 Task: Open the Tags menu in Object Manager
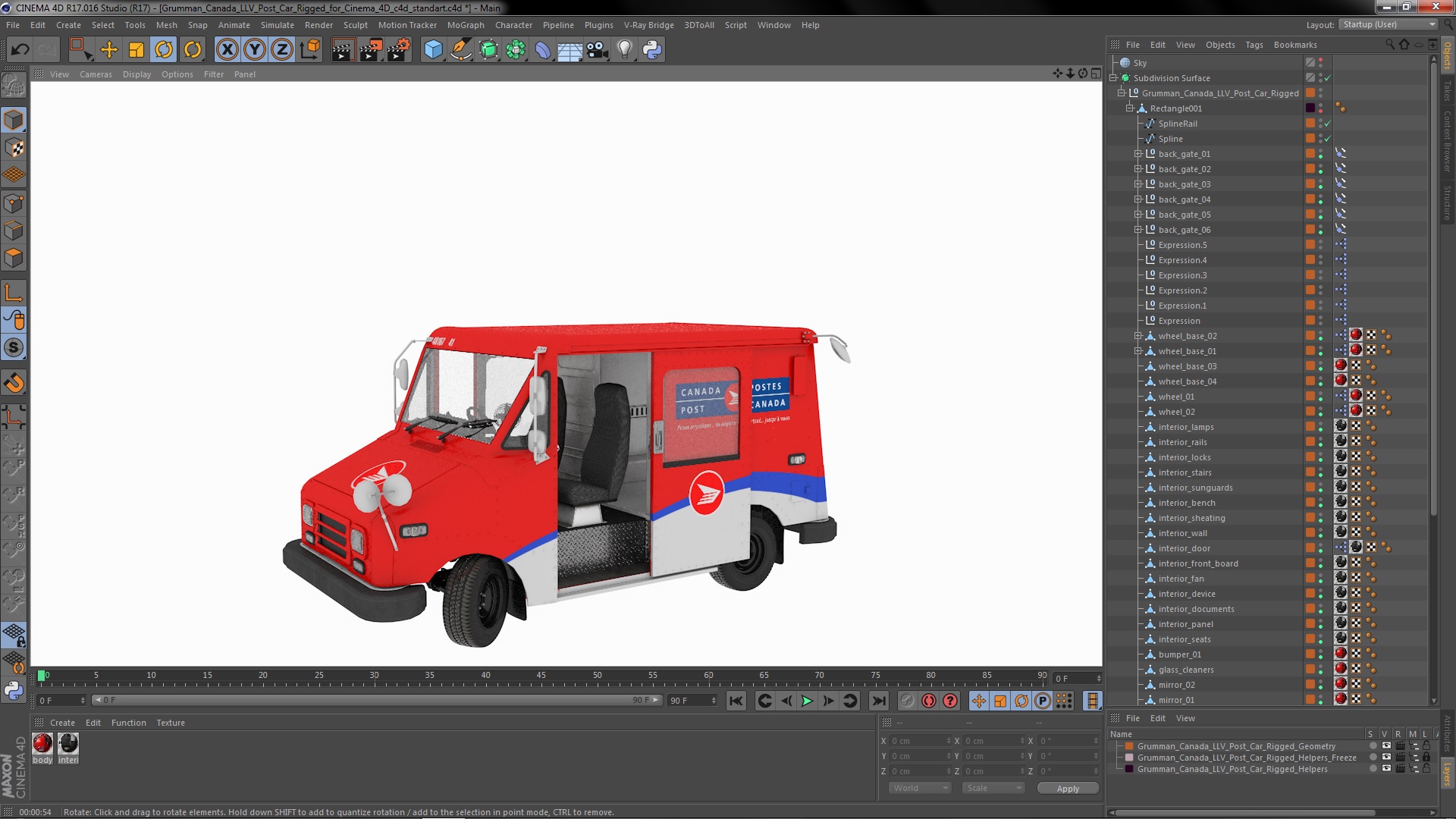(1254, 45)
